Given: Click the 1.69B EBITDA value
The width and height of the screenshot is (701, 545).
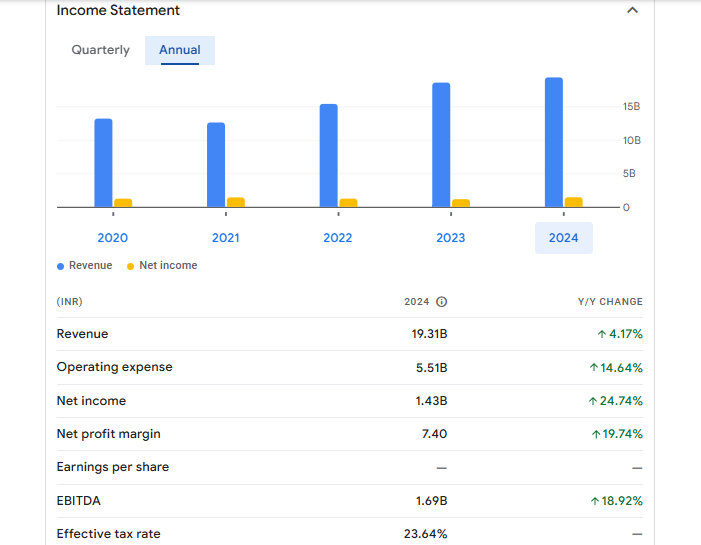Looking at the screenshot, I should pyautogui.click(x=431, y=501).
